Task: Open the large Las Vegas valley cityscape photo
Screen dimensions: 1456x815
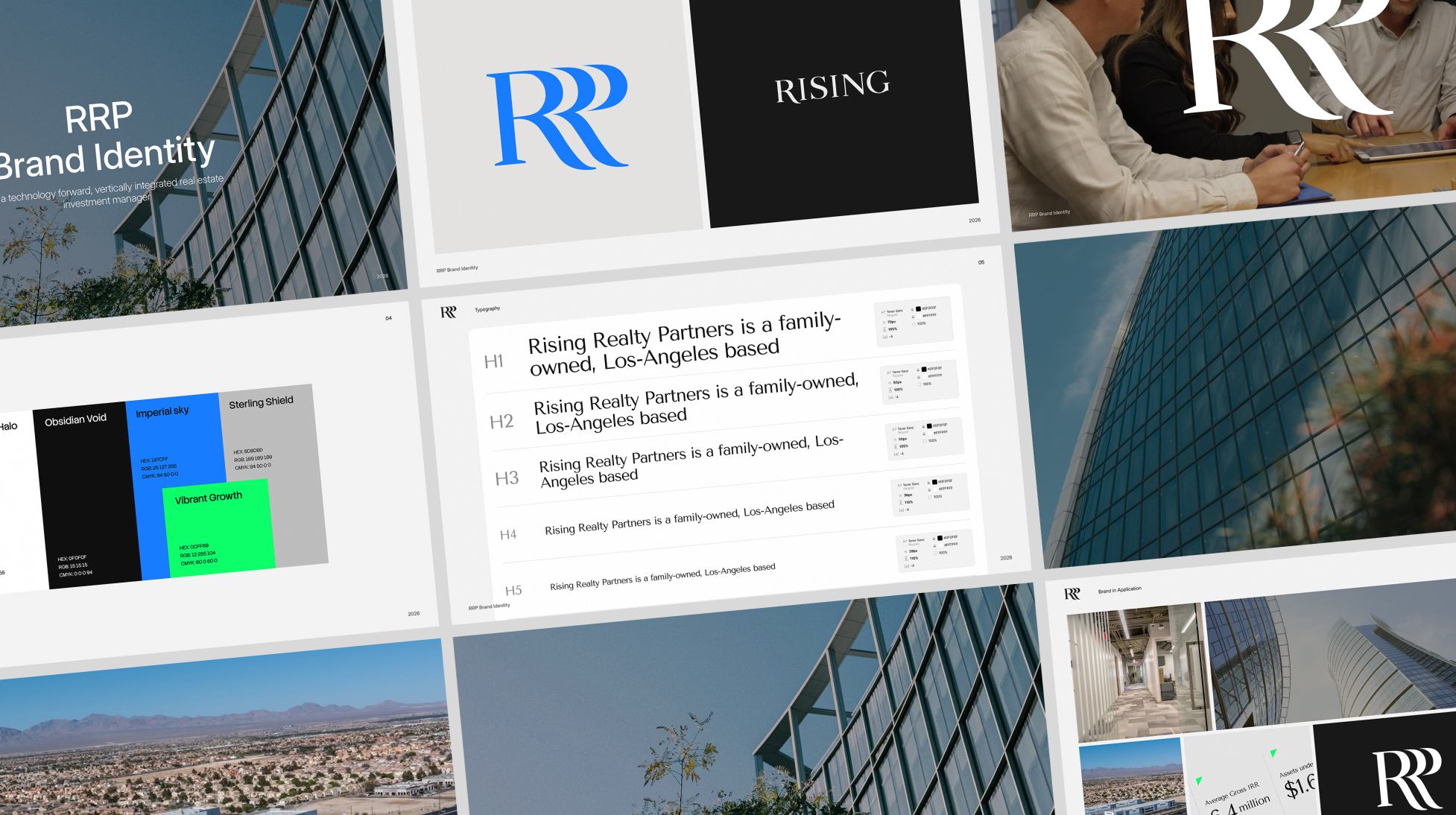Action: [227, 730]
